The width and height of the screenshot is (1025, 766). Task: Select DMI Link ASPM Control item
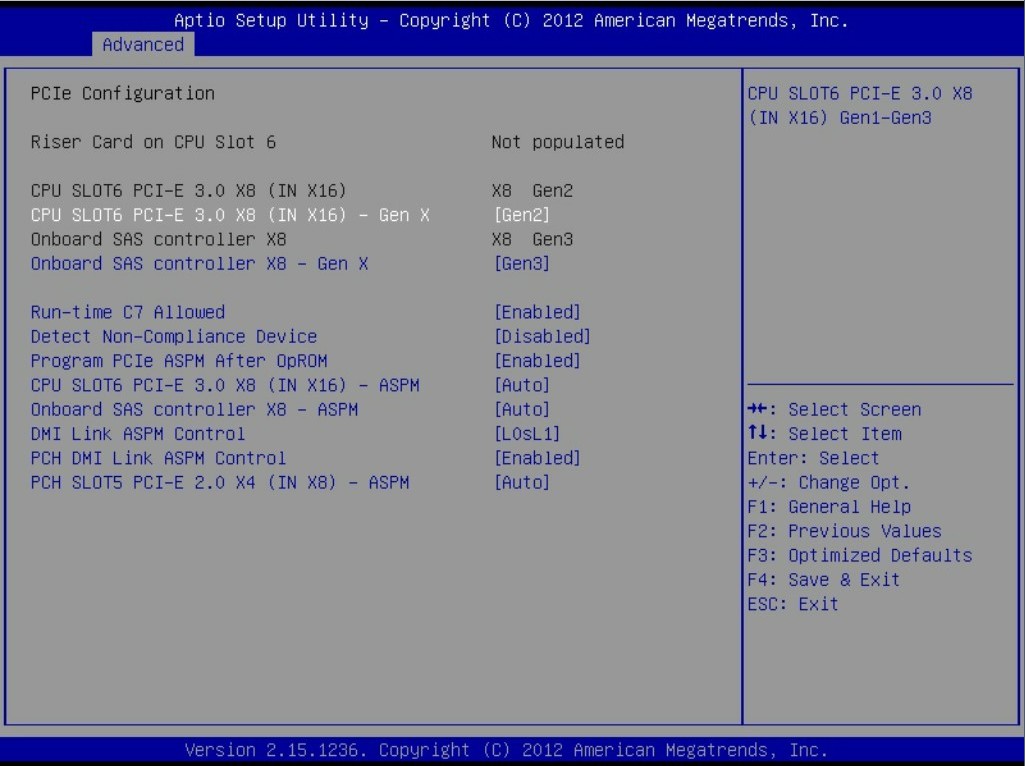[138, 434]
